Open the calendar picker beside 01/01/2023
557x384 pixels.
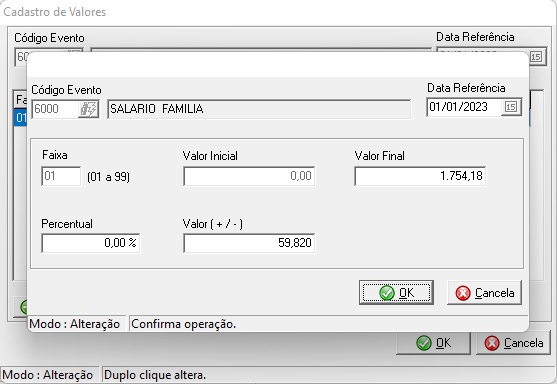(511, 107)
